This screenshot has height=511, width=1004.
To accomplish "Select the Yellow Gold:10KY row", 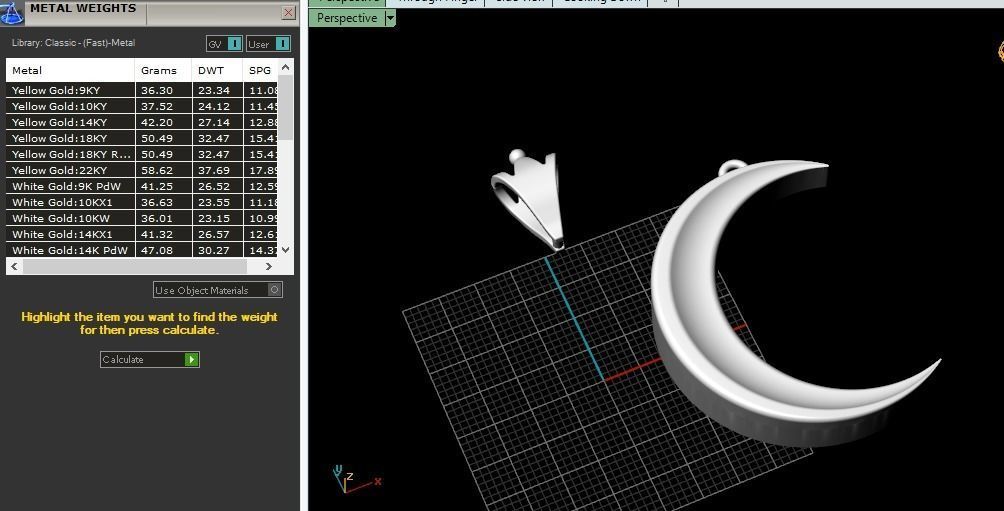I will click(x=142, y=106).
